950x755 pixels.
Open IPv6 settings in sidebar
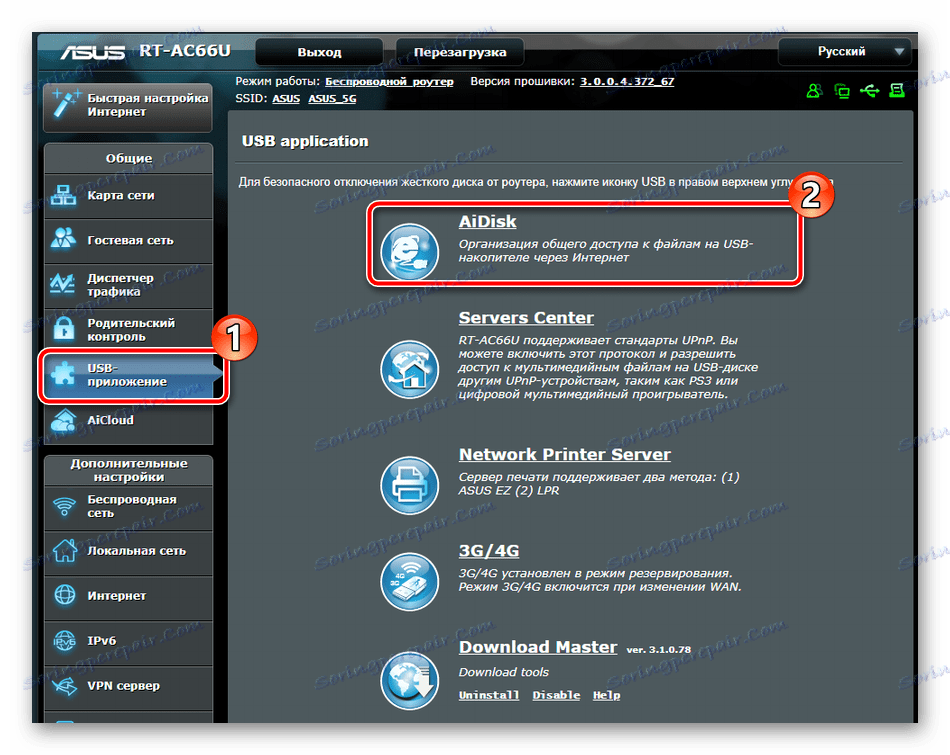[128, 641]
